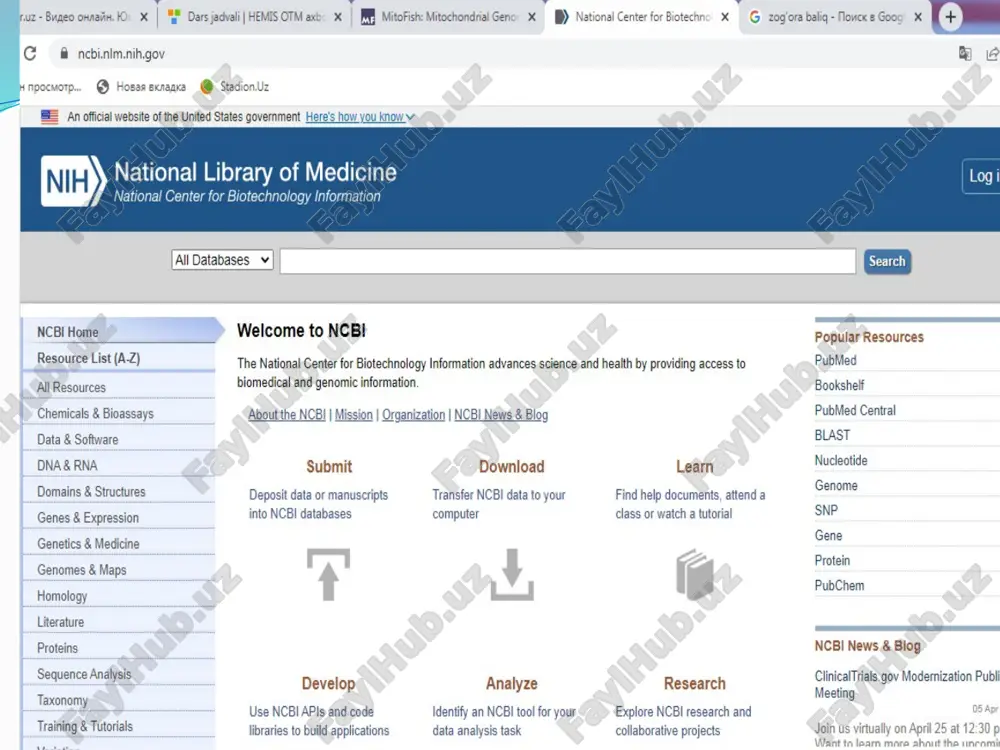Open Taxonomy category

click(x=118, y=700)
